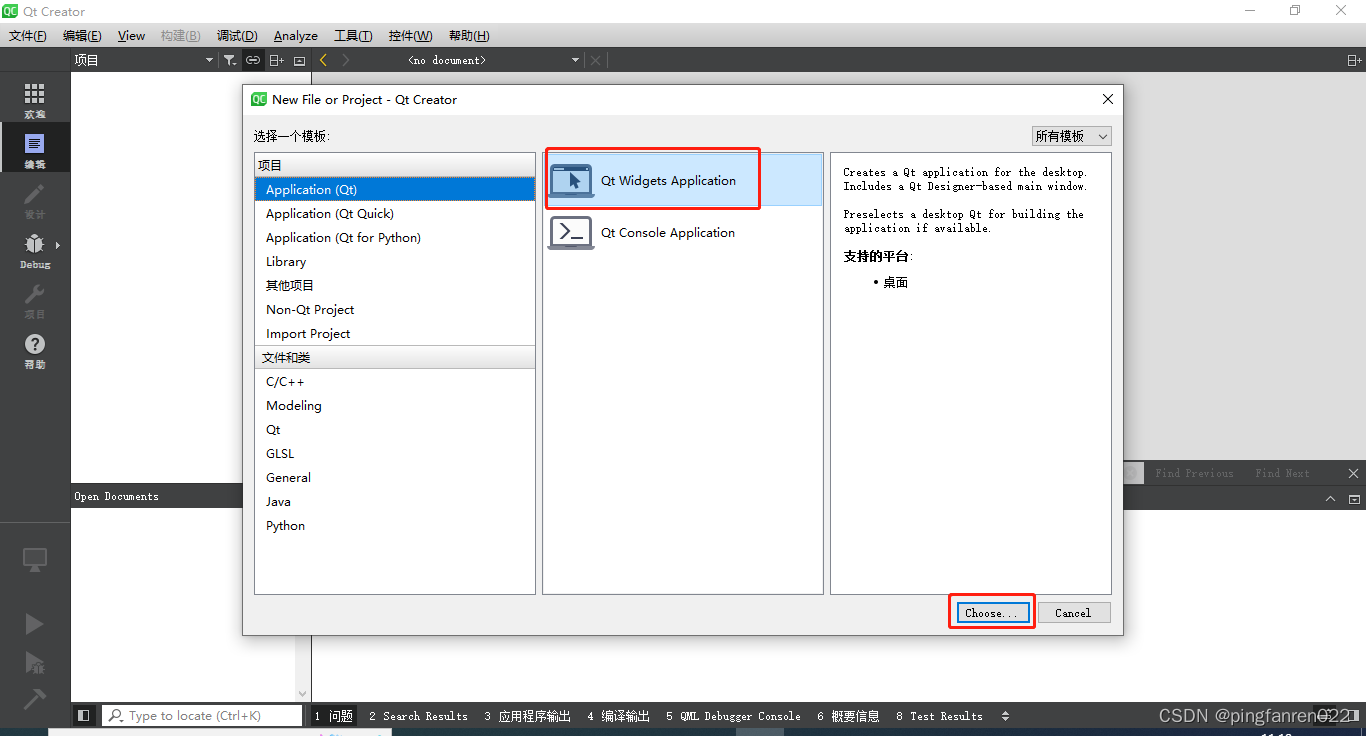The height and width of the screenshot is (736, 1366).
Task: Toggle the left sidebar visibility icon
Action: coord(84,716)
